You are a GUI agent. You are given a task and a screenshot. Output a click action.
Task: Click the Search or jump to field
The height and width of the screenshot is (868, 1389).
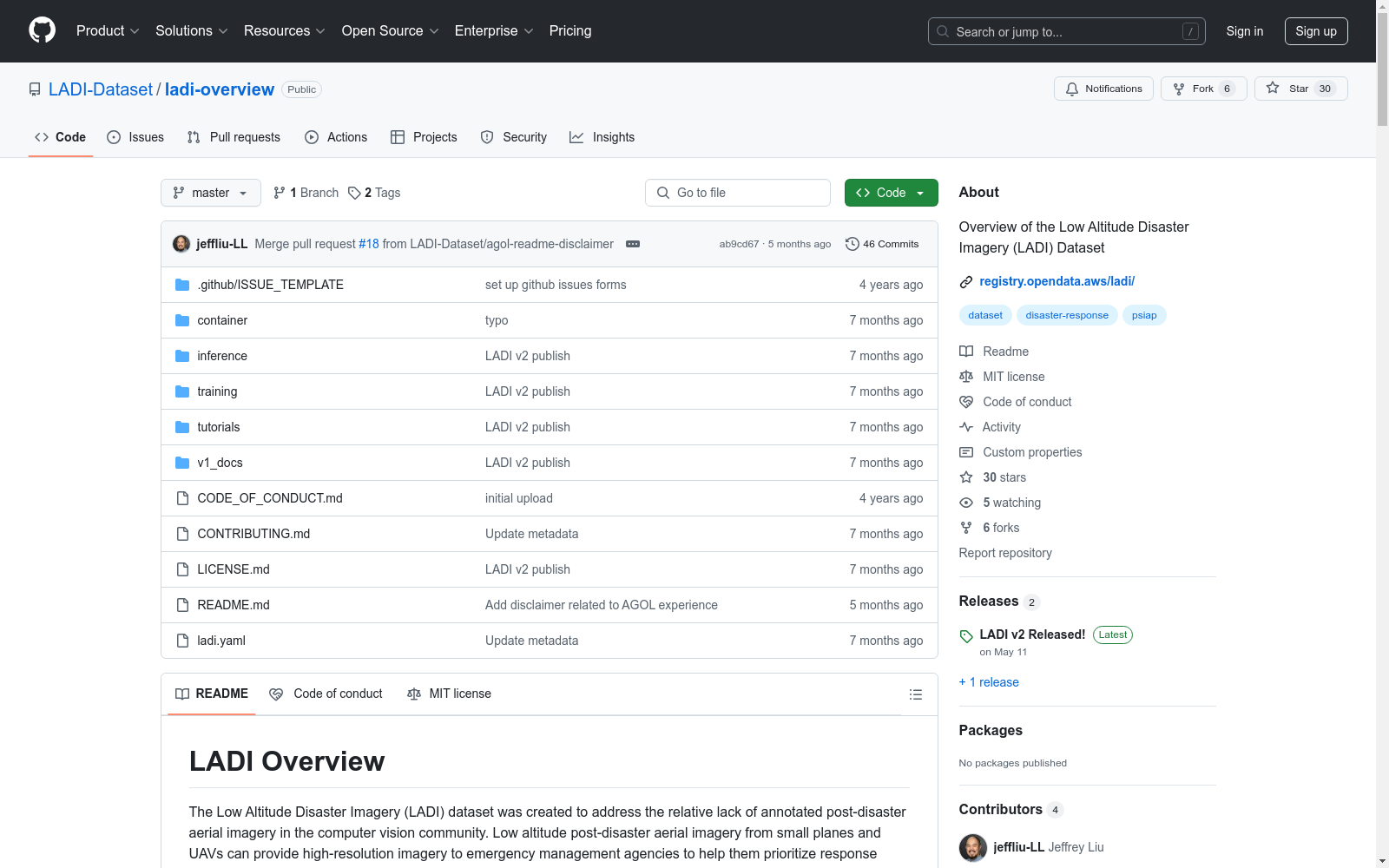[x=1067, y=31]
